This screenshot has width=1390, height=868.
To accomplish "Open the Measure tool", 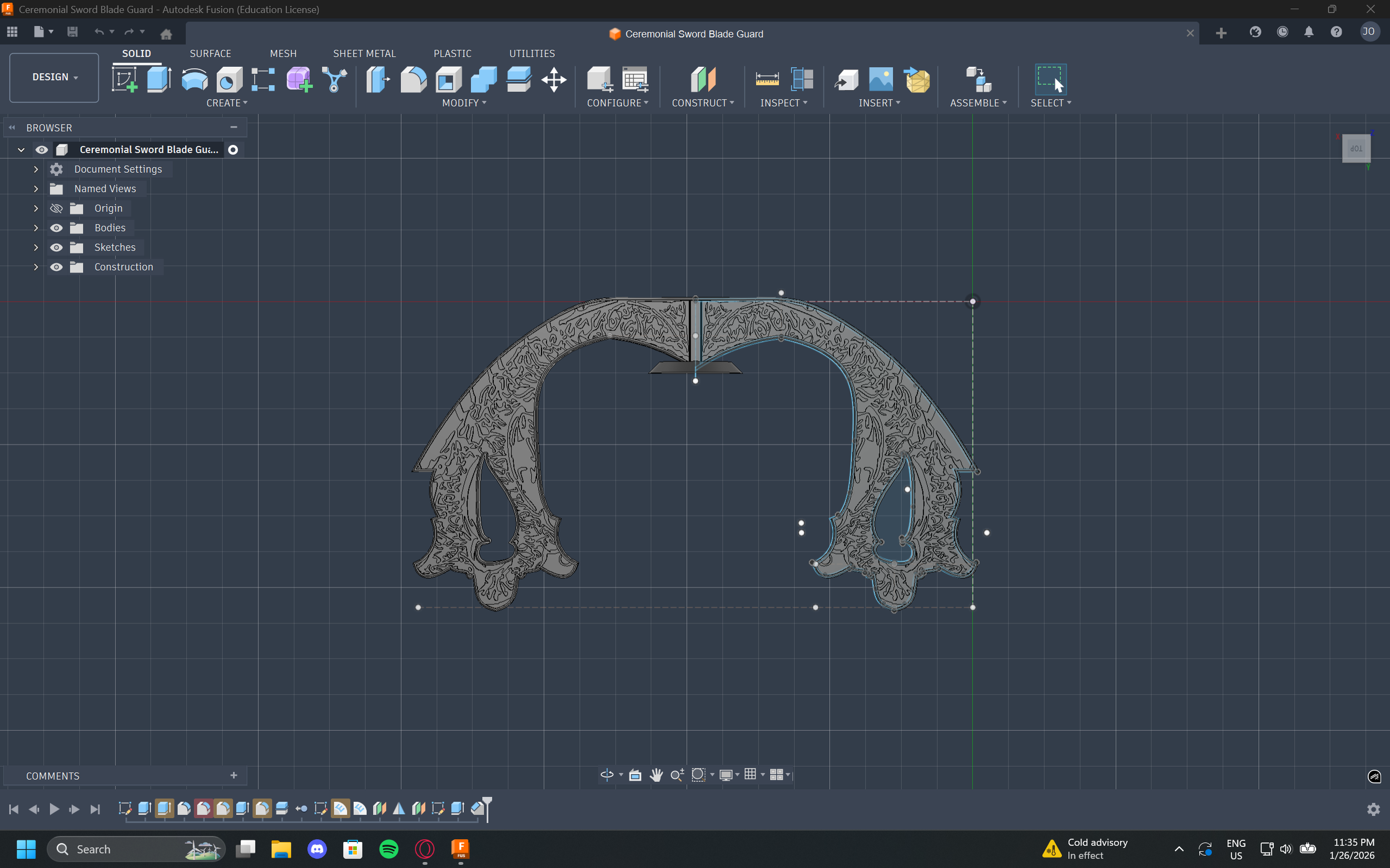I will 767,79.
